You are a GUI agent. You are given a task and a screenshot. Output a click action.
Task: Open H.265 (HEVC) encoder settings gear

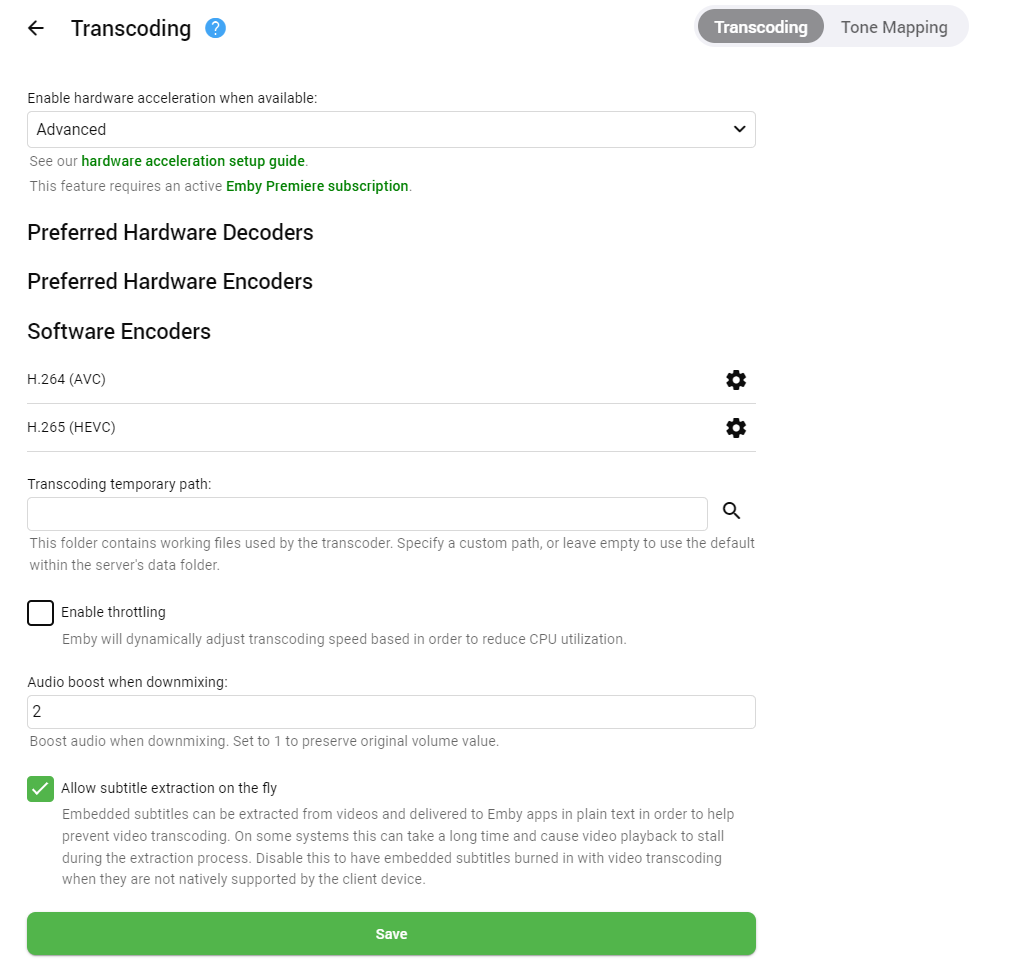tap(736, 428)
